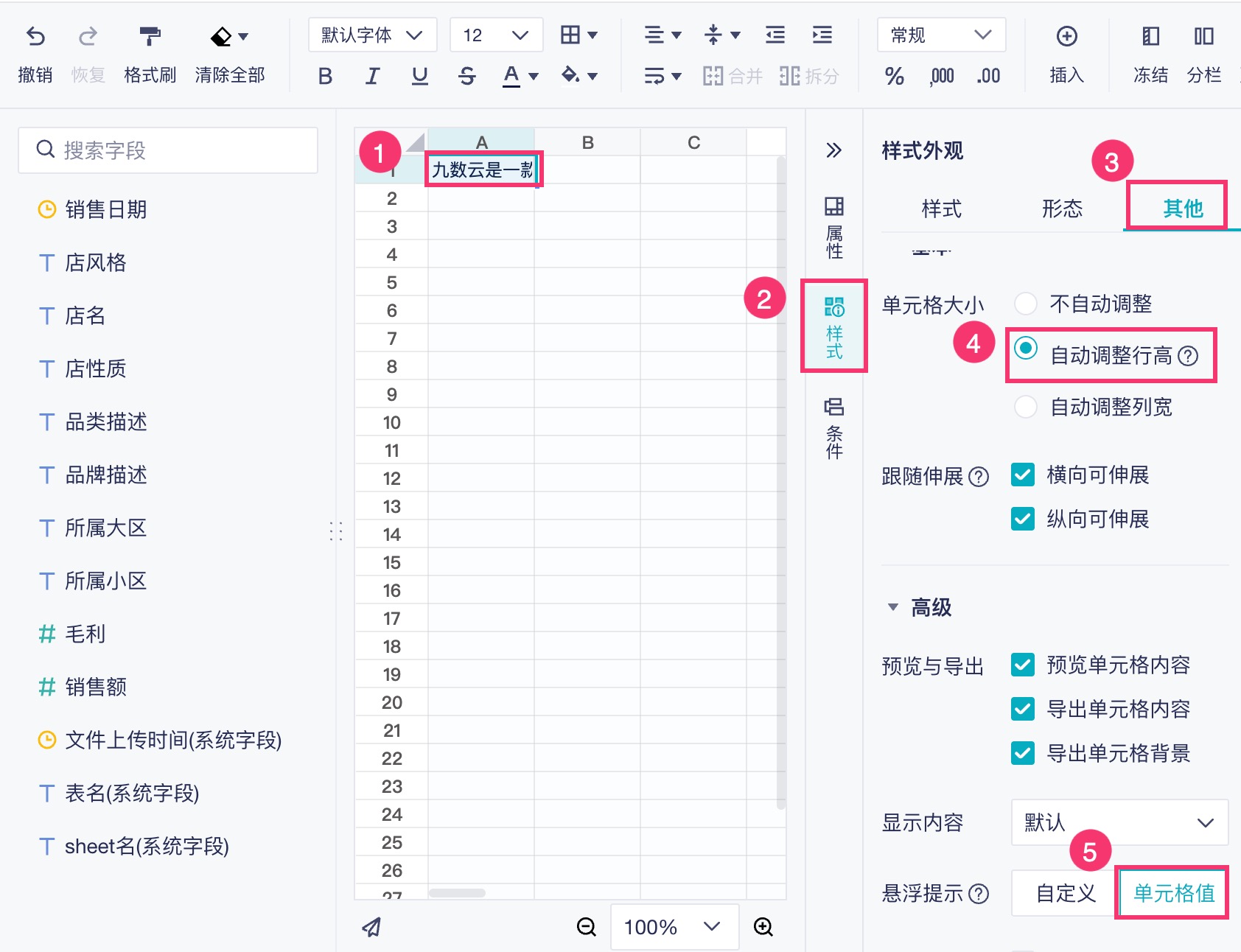Open the 样式 style side panel
The width and height of the screenshot is (1241, 952).
(834, 327)
